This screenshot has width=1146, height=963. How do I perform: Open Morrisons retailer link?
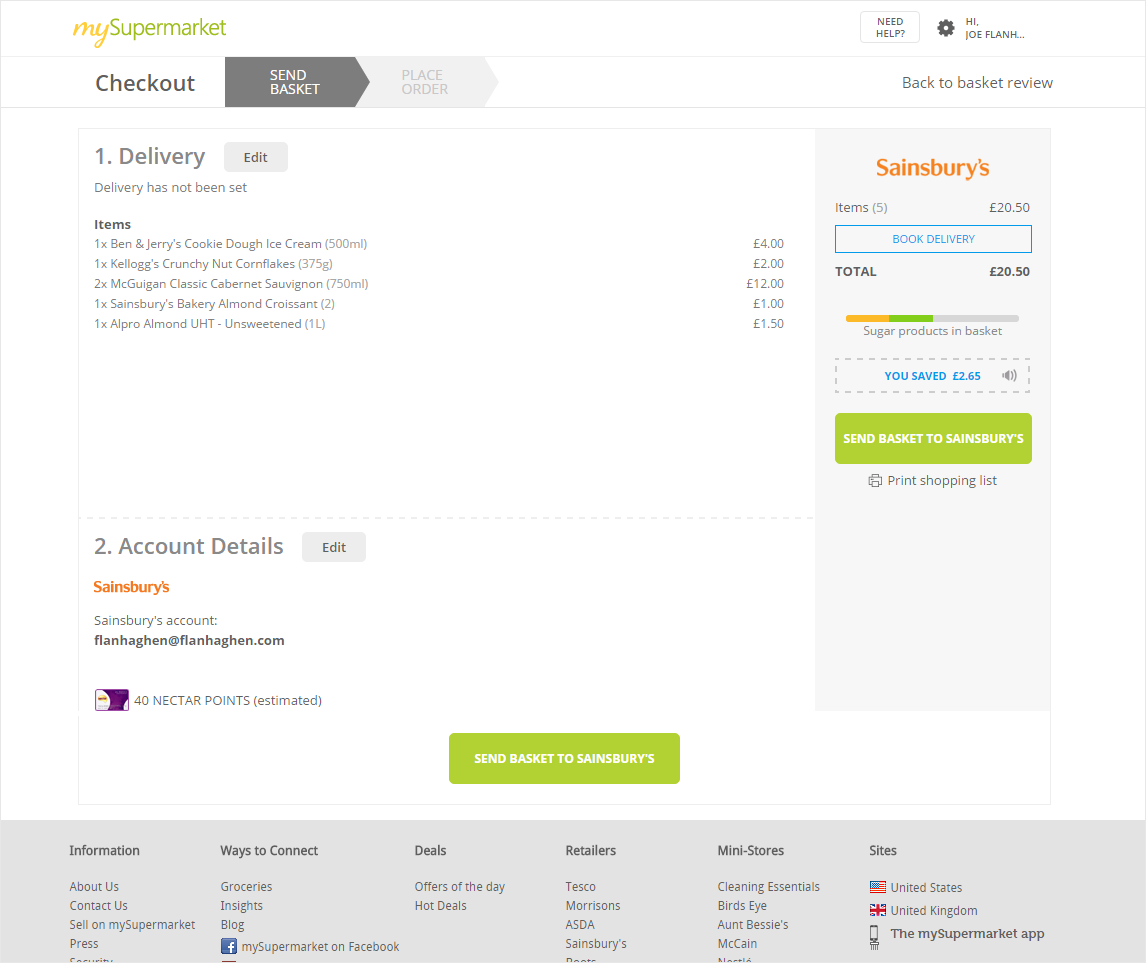(593, 906)
